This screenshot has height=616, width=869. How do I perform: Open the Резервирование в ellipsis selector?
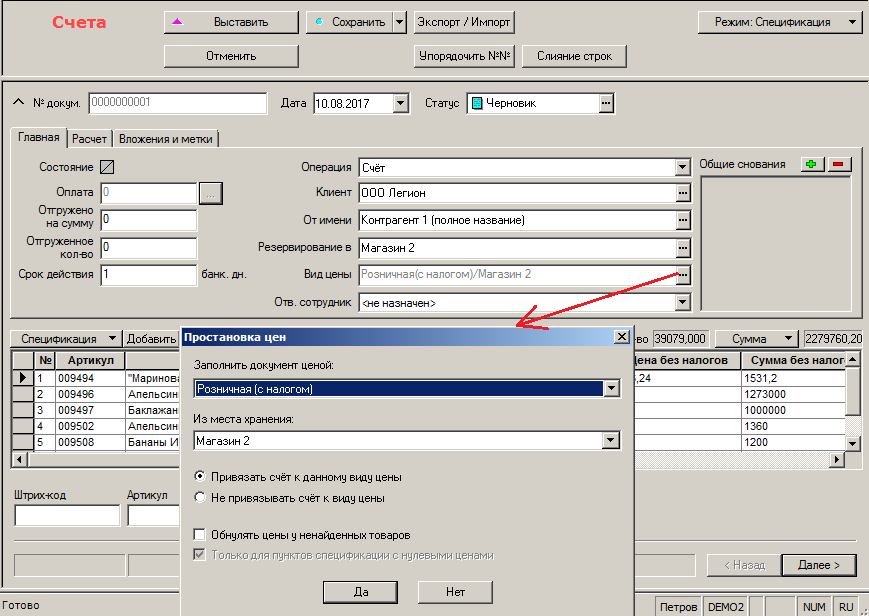point(683,248)
